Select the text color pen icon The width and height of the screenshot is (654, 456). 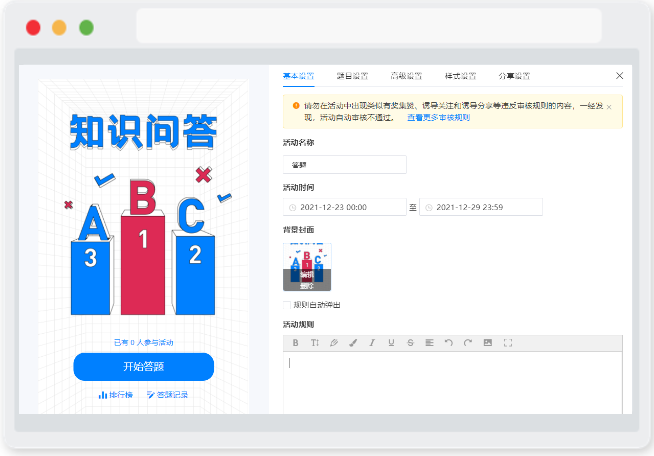click(334, 343)
